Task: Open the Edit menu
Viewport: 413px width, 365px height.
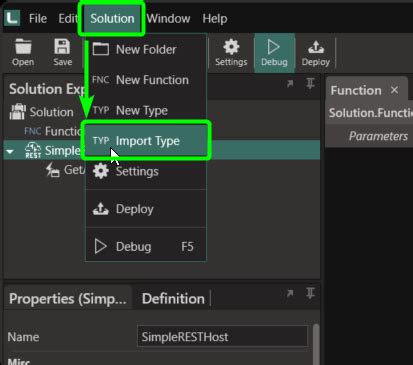Action: point(68,18)
